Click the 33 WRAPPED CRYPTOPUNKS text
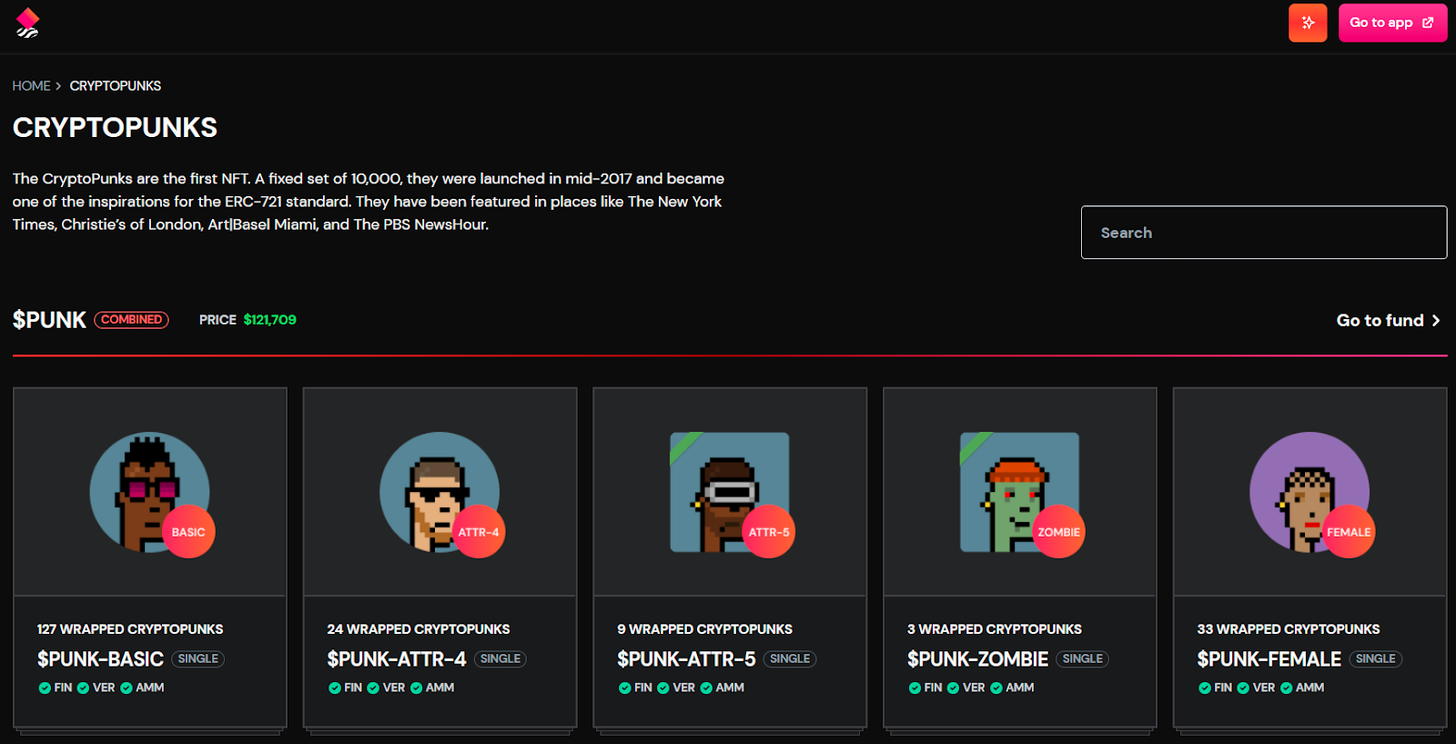This screenshot has height=744, width=1456. click(1288, 629)
